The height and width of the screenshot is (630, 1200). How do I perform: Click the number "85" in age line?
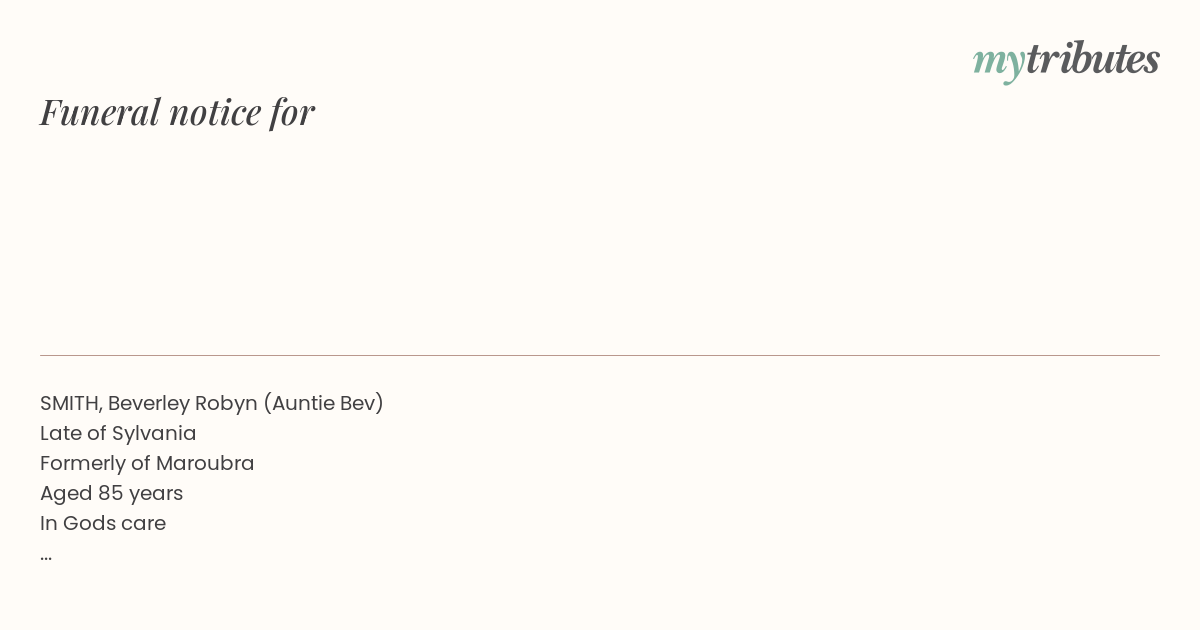[110, 493]
